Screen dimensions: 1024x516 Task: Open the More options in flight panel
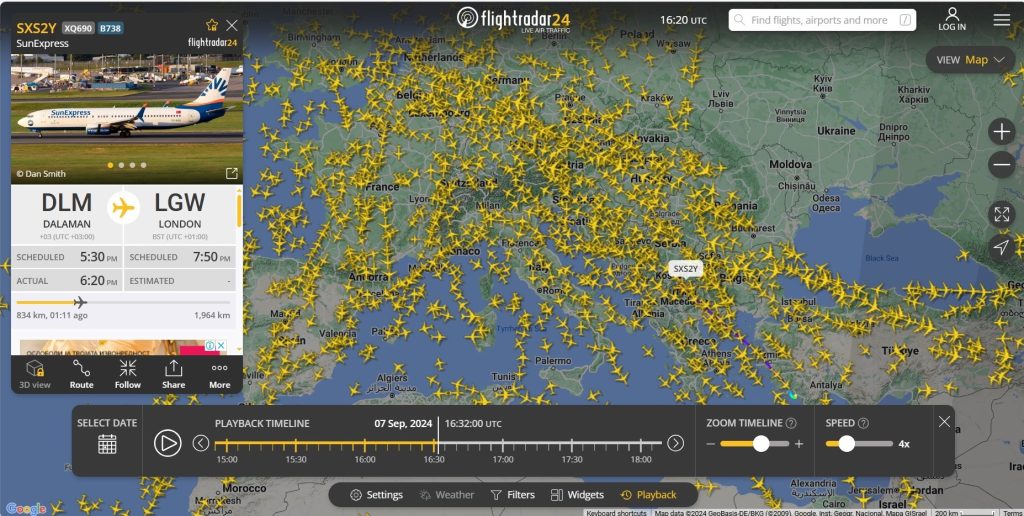219,374
